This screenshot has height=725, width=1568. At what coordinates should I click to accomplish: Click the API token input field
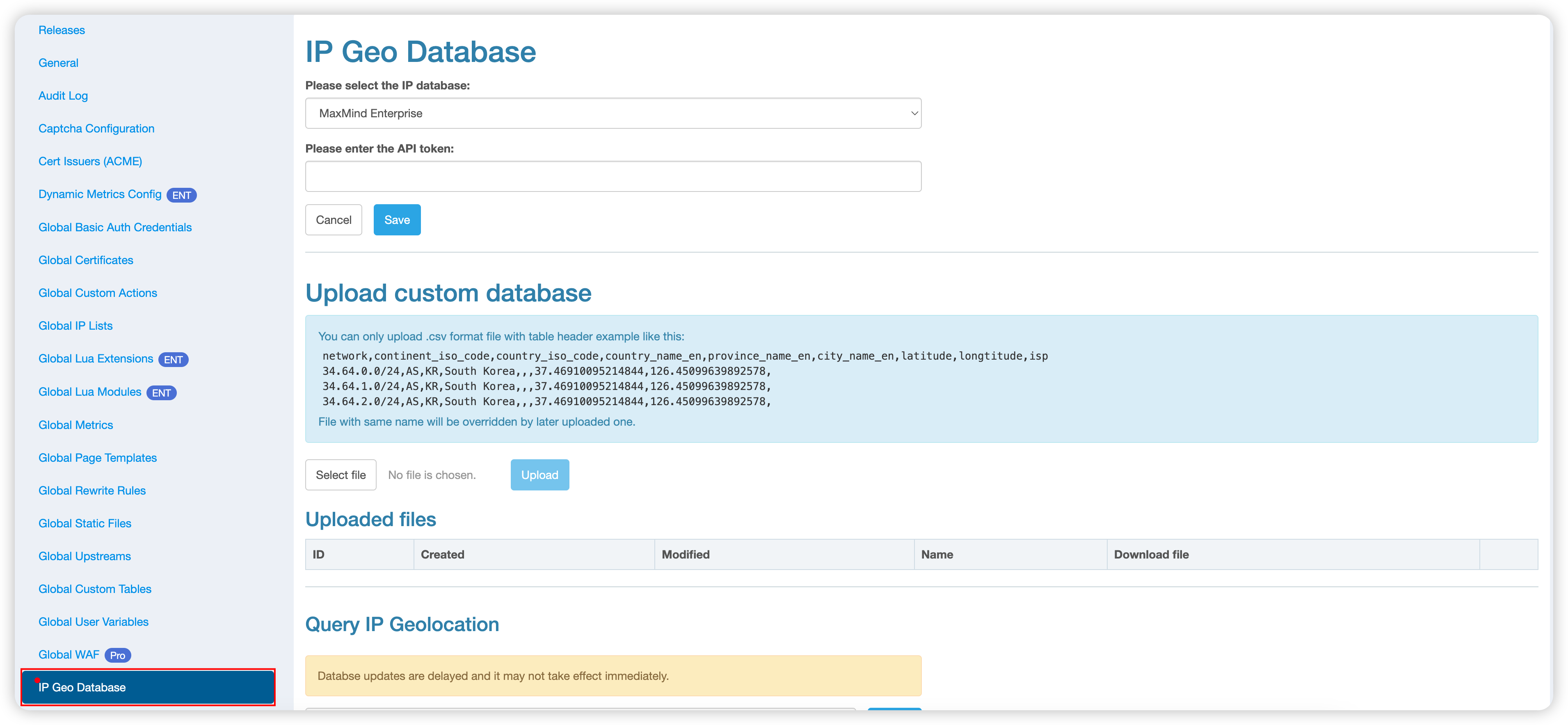tap(613, 176)
